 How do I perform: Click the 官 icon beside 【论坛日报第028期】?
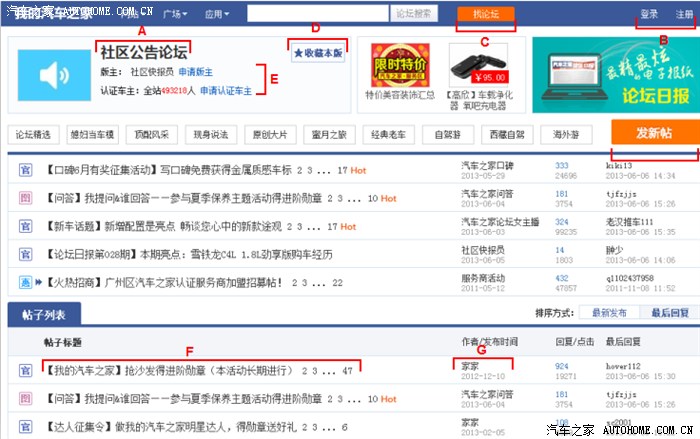tap(25, 255)
